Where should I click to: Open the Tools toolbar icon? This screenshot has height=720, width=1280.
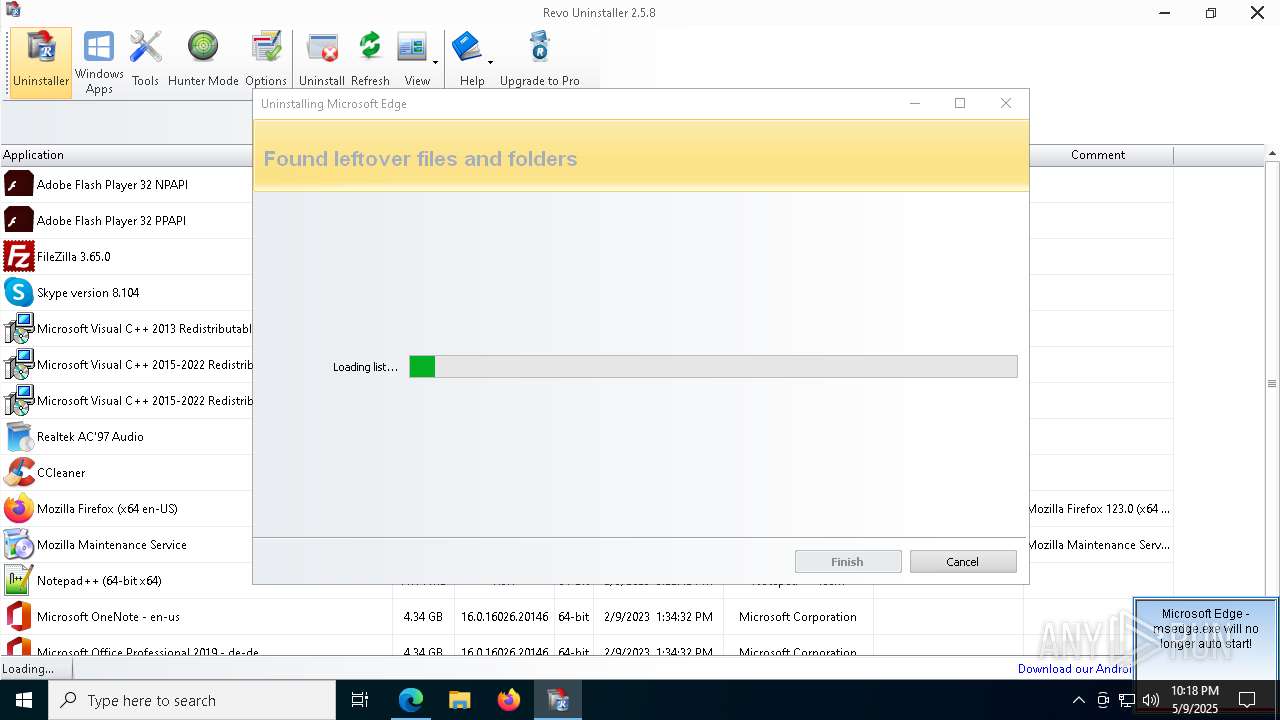145,60
